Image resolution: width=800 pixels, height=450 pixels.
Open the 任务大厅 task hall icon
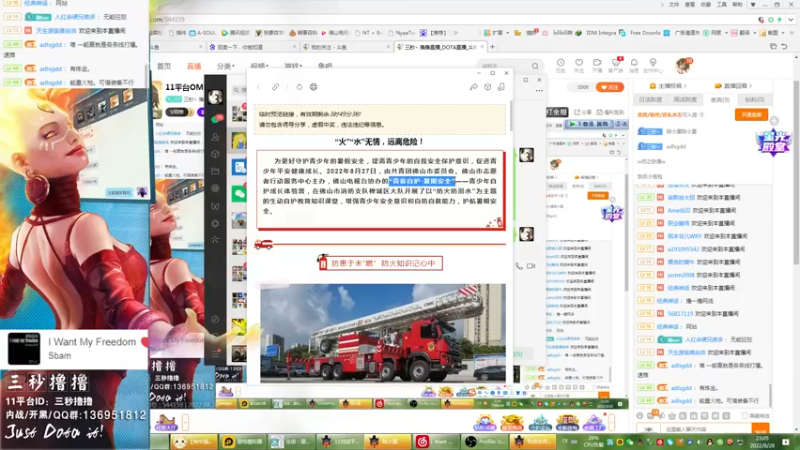166,422
